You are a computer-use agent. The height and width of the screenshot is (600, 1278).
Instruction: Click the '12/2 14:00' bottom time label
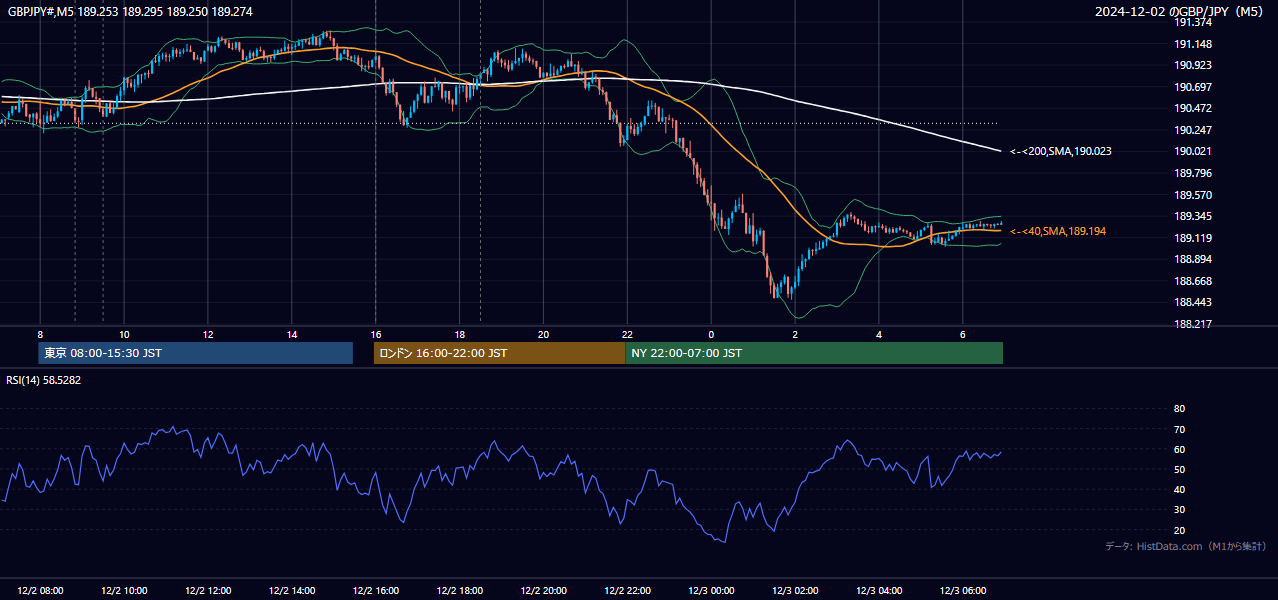292,591
